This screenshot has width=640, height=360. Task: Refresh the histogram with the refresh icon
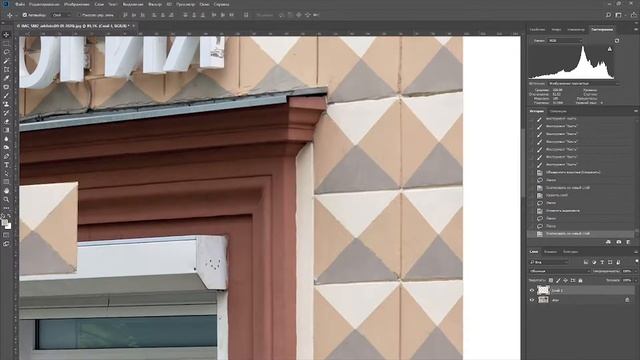617,41
